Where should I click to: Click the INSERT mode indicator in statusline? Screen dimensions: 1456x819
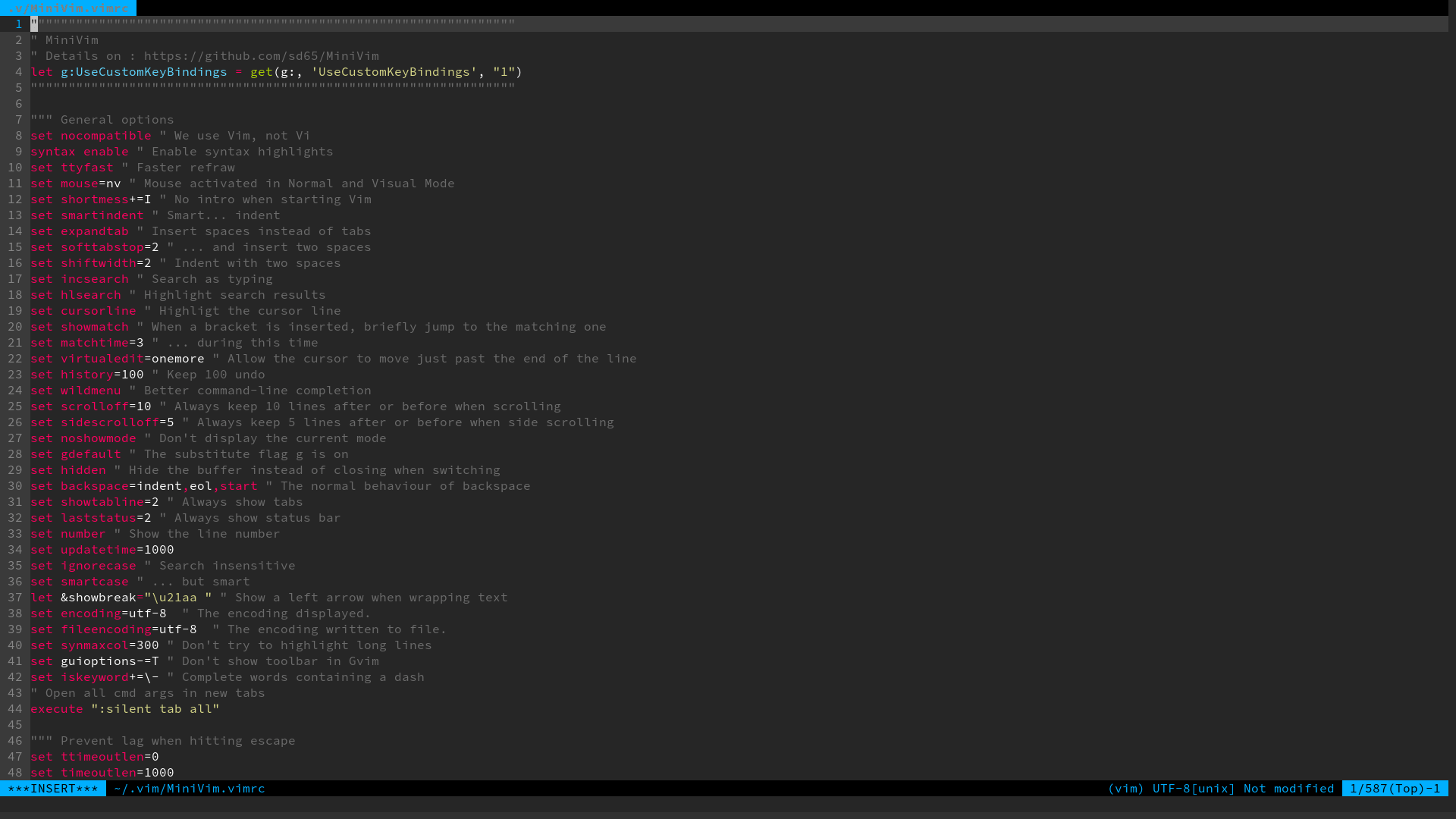point(53,788)
